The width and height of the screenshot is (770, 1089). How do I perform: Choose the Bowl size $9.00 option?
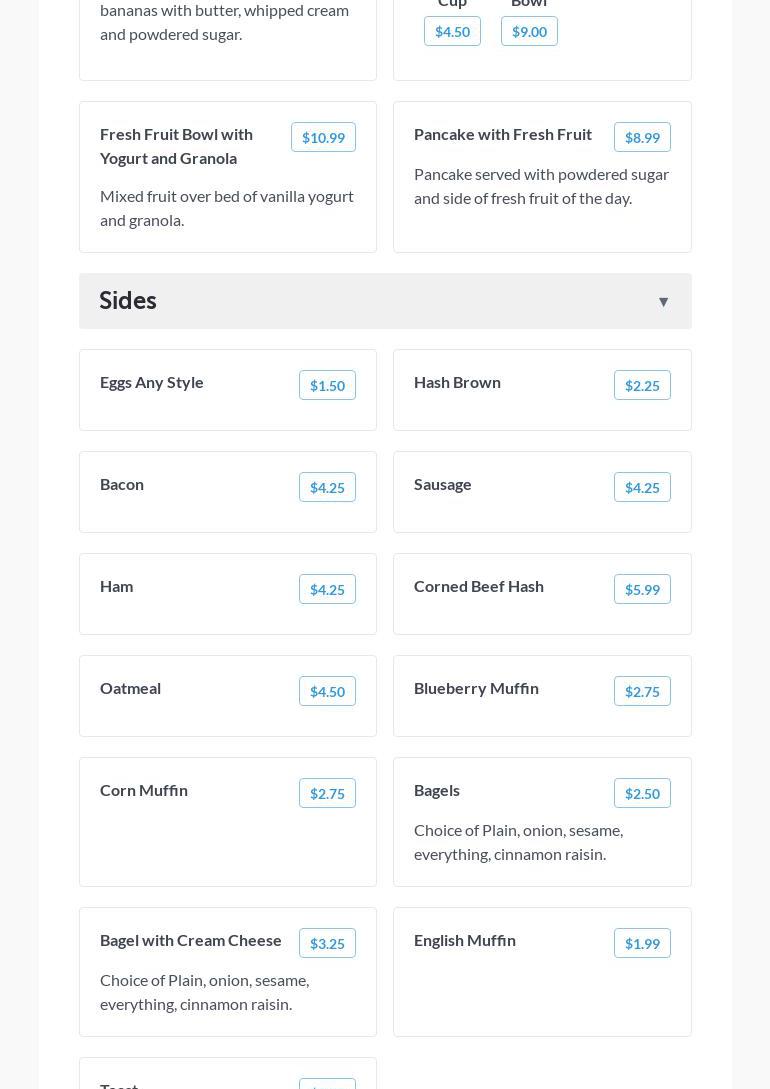coord(529,32)
